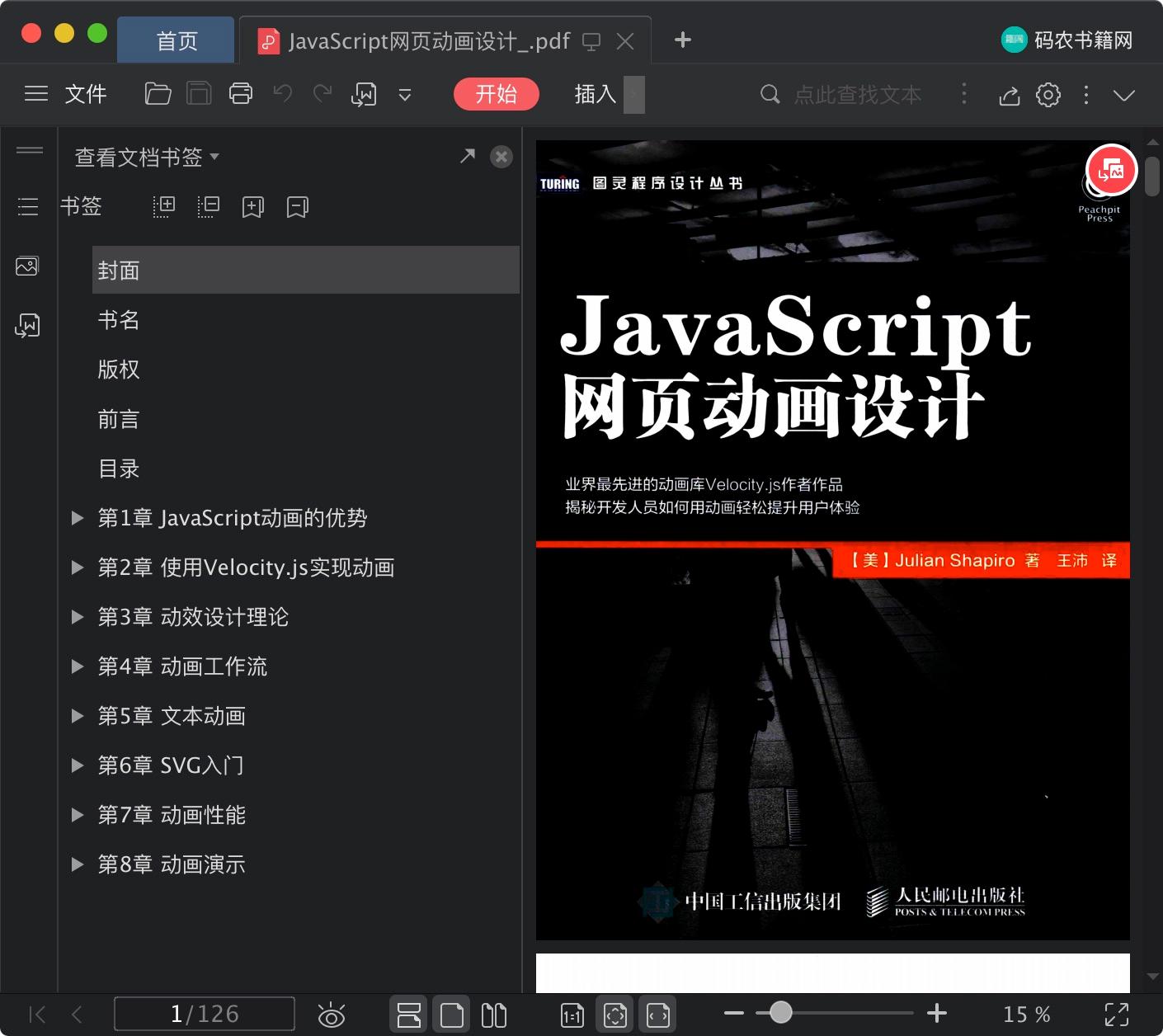1163x1036 pixels.
Task: Expand 第3章 动效设计理论 bookmark
Action: [78, 617]
